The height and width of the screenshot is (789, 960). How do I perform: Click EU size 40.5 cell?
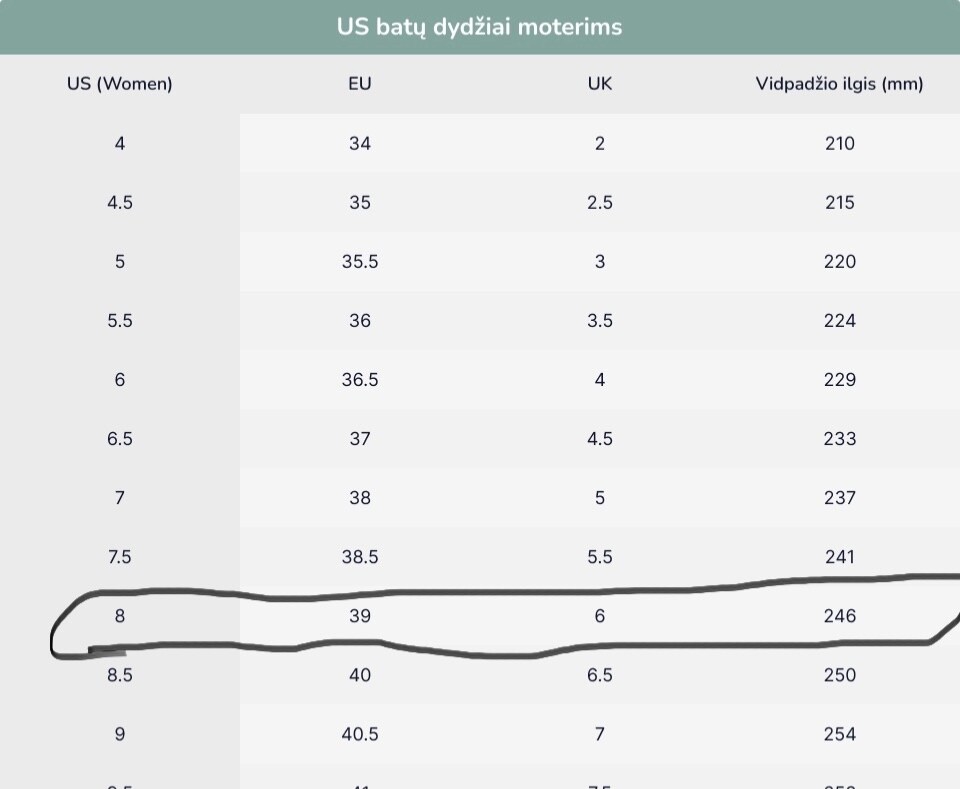pyautogui.click(x=360, y=734)
